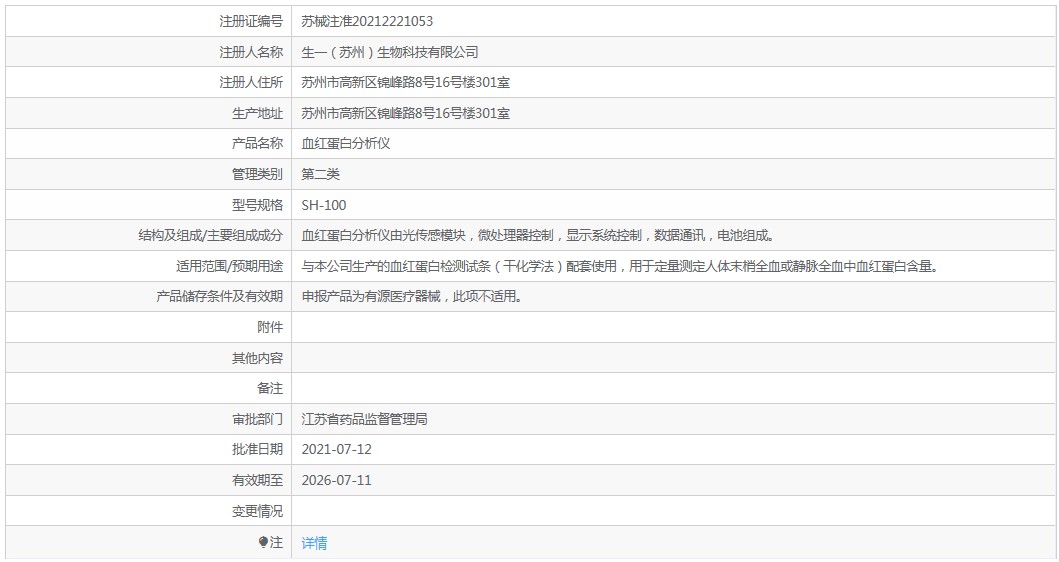Select company name 生一（苏州）生物科技有限公司

(390, 52)
